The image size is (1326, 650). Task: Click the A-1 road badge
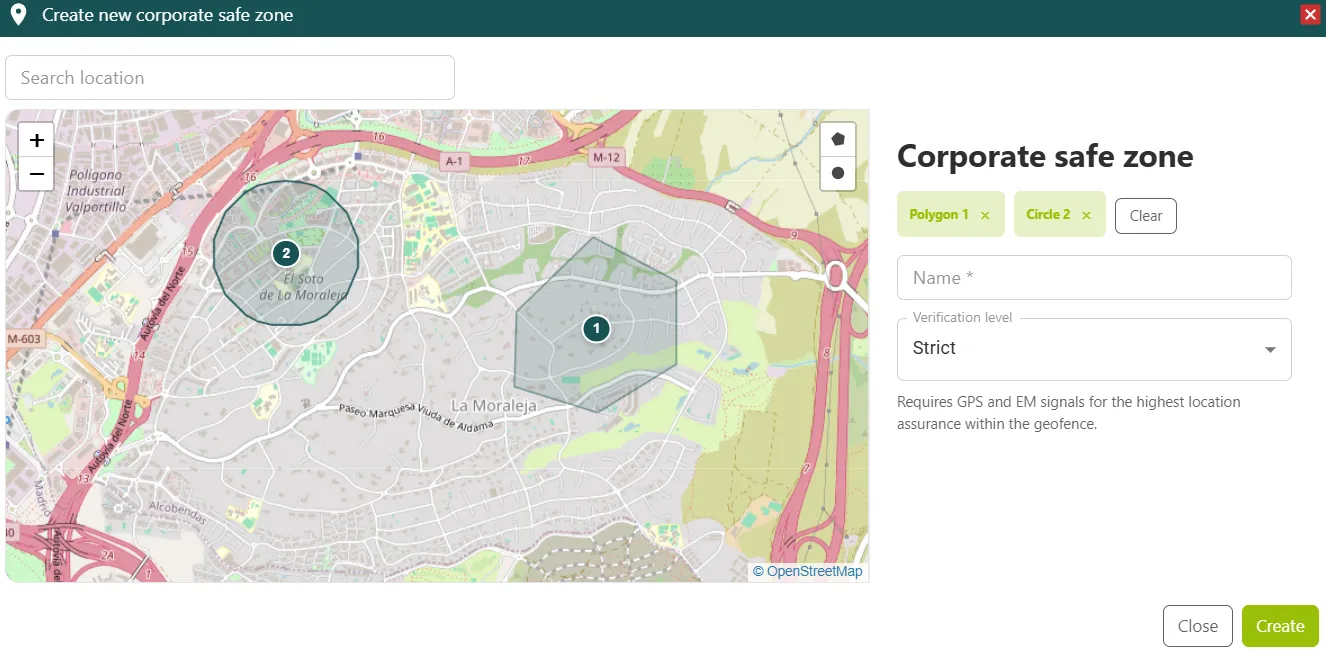(455, 161)
